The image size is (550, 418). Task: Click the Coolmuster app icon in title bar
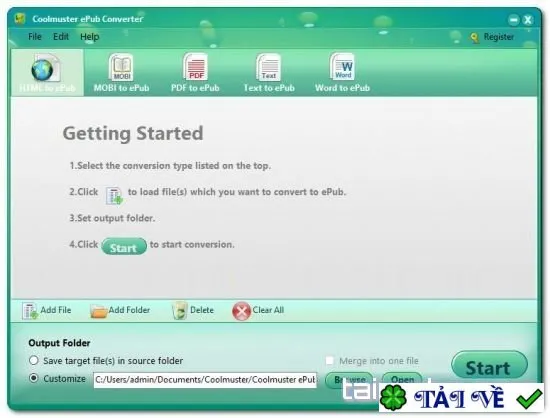(x=20, y=18)
